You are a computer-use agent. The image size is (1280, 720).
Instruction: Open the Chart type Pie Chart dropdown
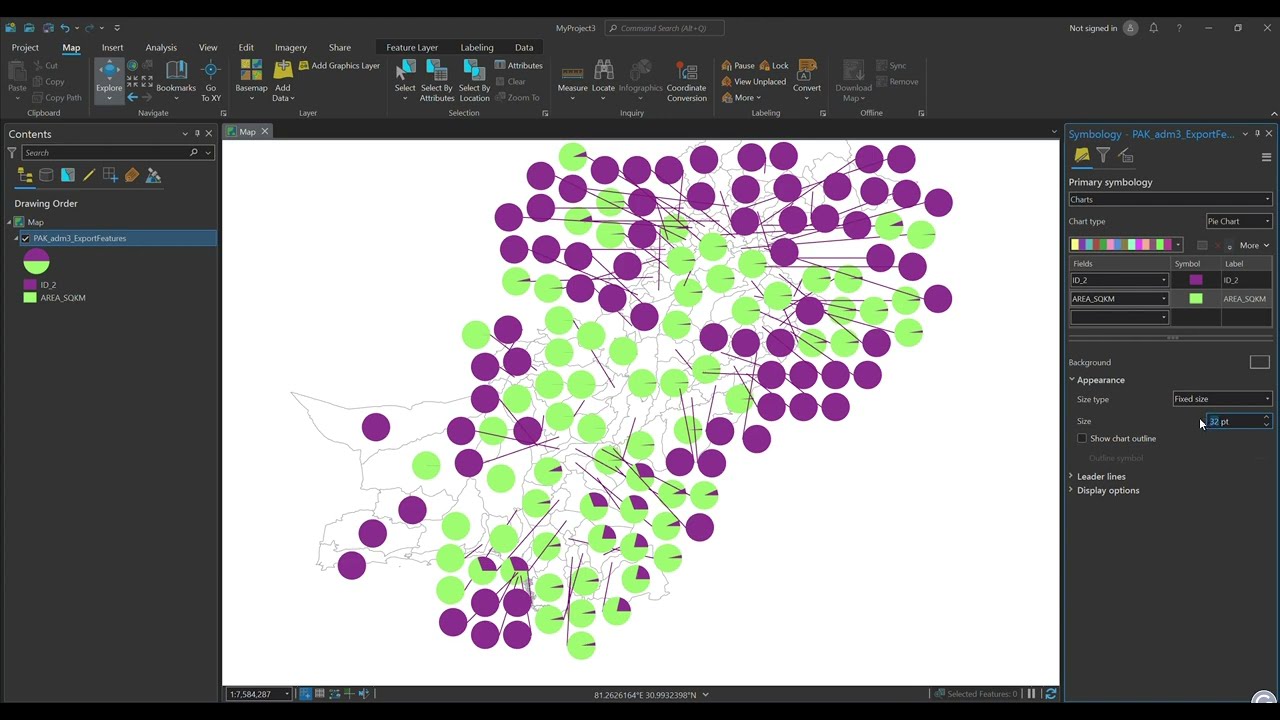(1239, 222)
